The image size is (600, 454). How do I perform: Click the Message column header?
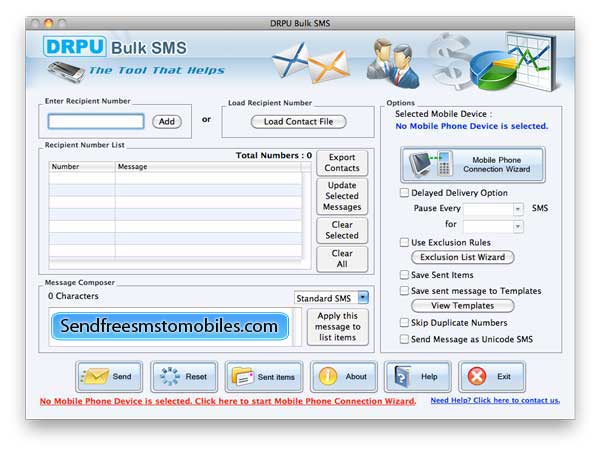pyautogui.click(x=208, y=167)
